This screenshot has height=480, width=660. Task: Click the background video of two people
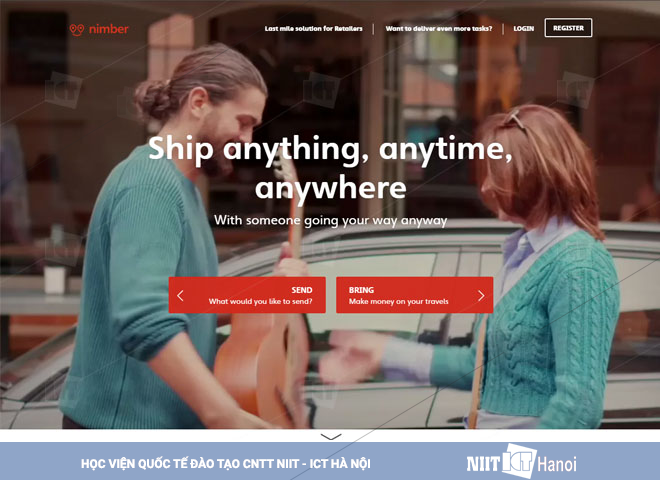click(x=330, y=371)
